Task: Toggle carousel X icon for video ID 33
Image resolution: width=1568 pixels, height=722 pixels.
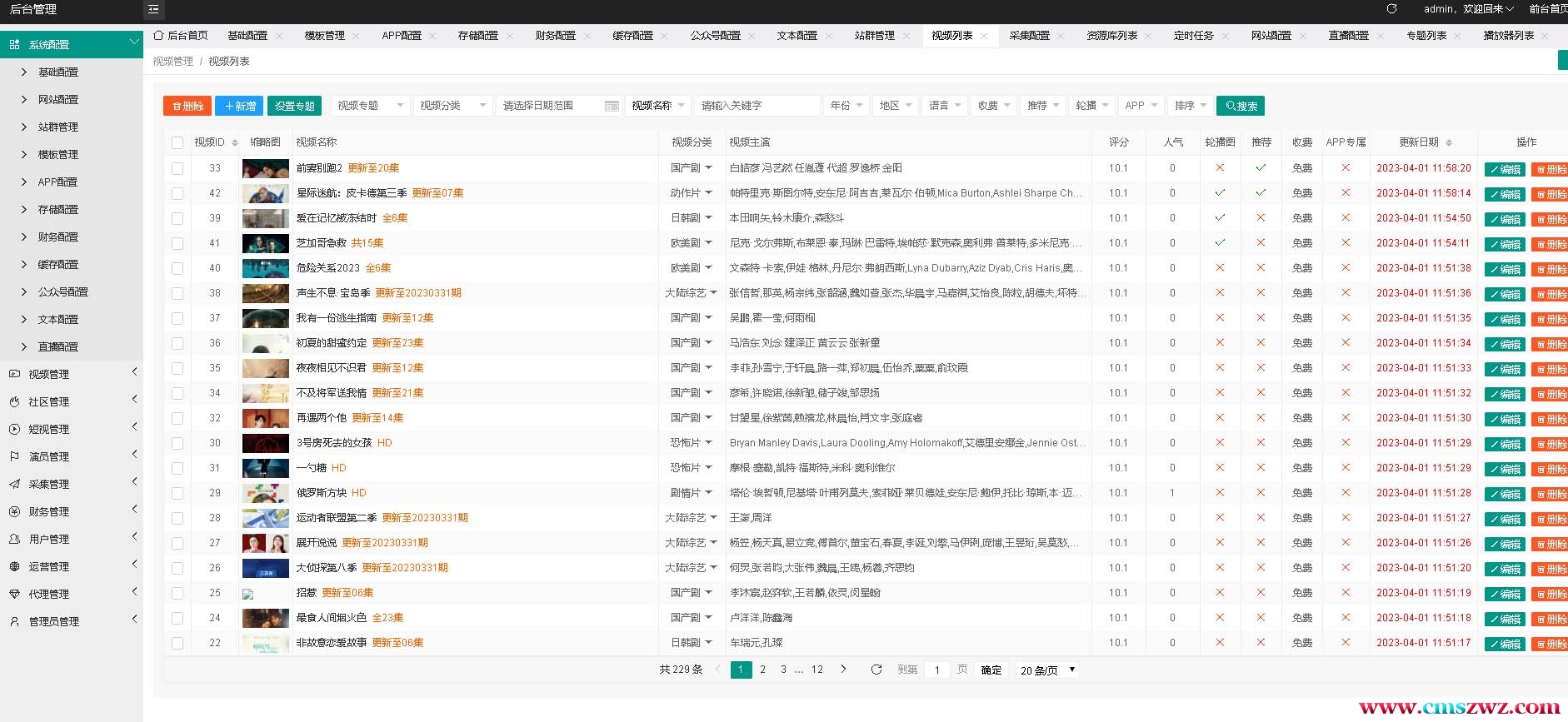Action: click(x=1220, y=167)
